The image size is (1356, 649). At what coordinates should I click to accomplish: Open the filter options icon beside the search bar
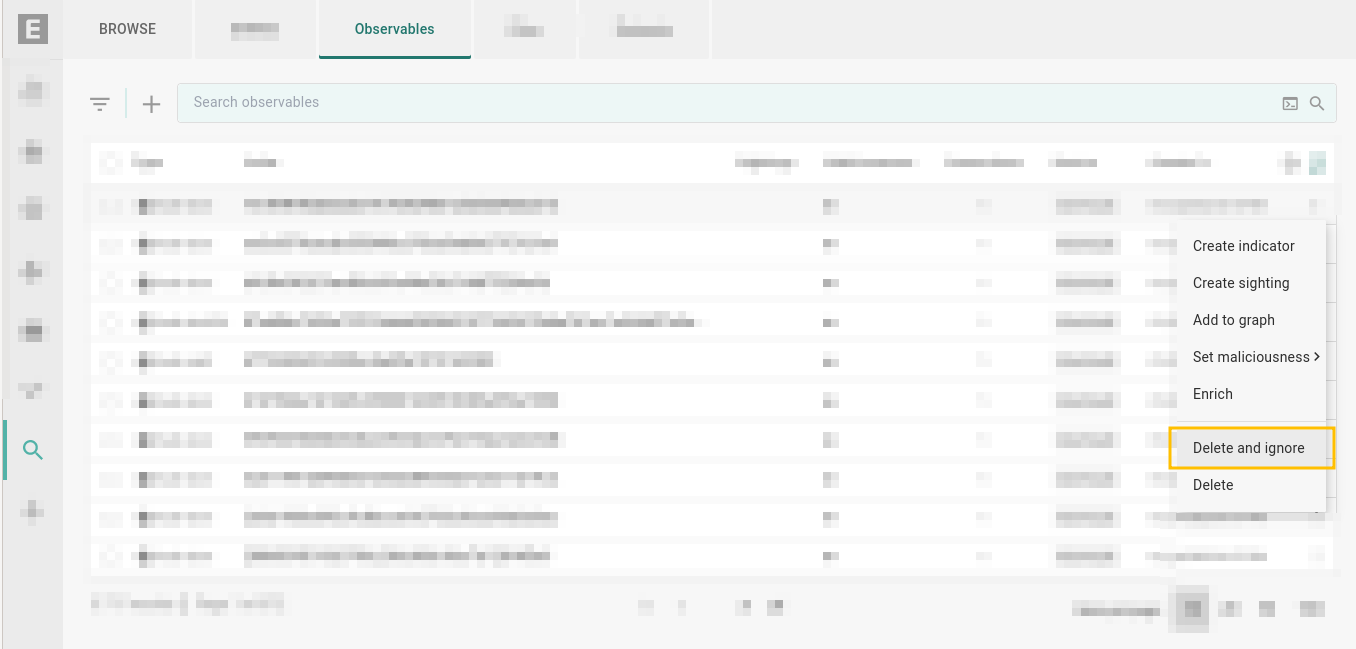pyautogui.click(x=99, y=103)
